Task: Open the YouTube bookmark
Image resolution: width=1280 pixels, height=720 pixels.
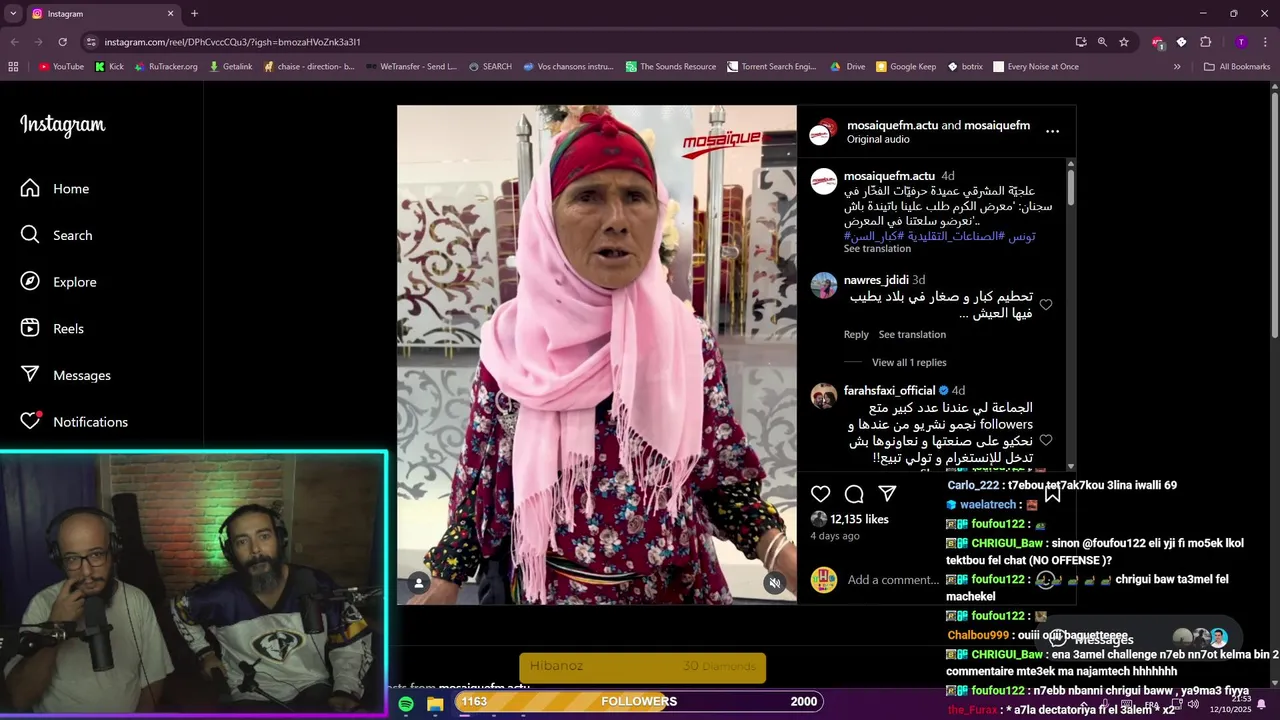Action: (61, 67)
